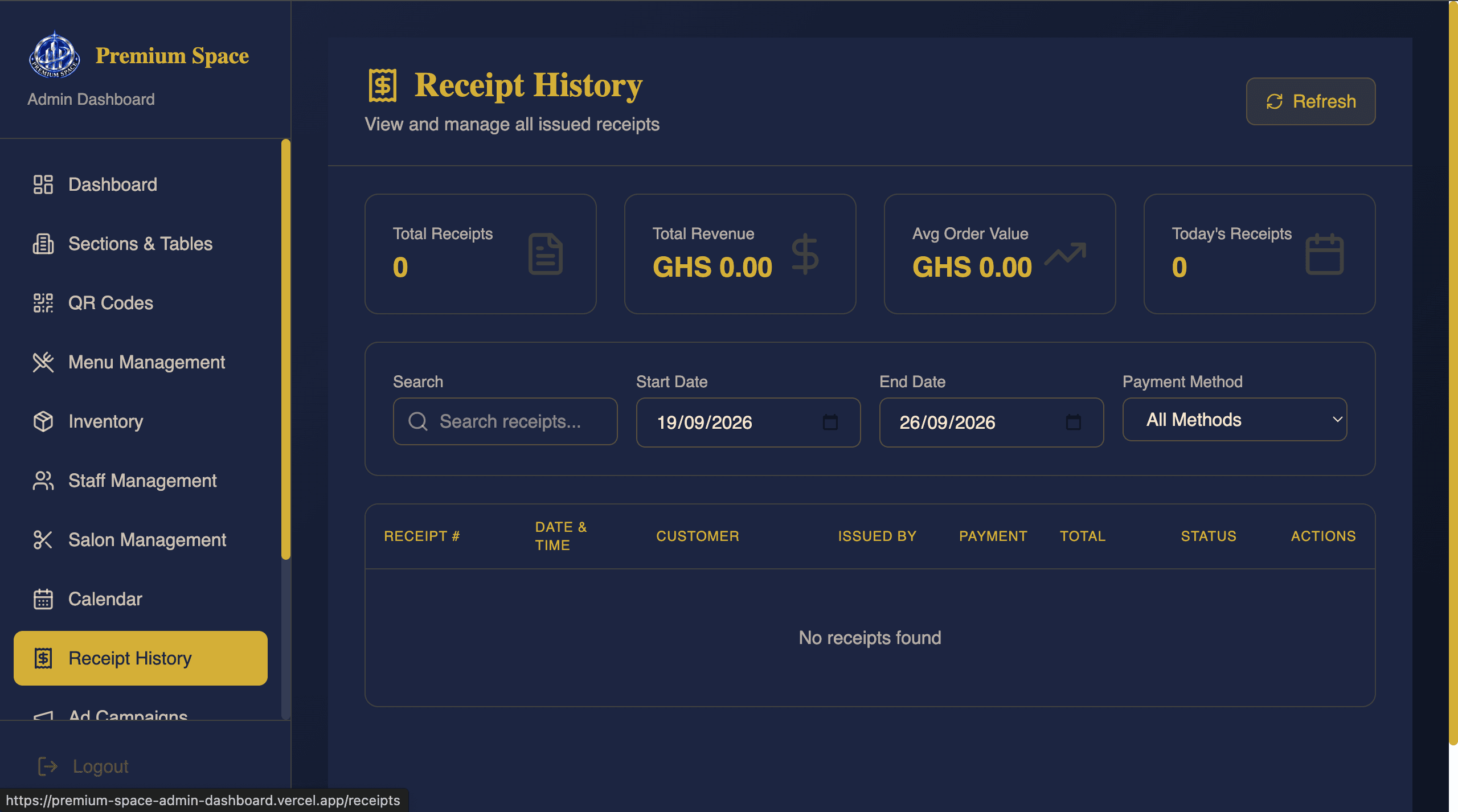The height and width of the screenshot is (812, 1458).
Task: Click the Total Revenue dollar icon
Action: click(805, 254)
